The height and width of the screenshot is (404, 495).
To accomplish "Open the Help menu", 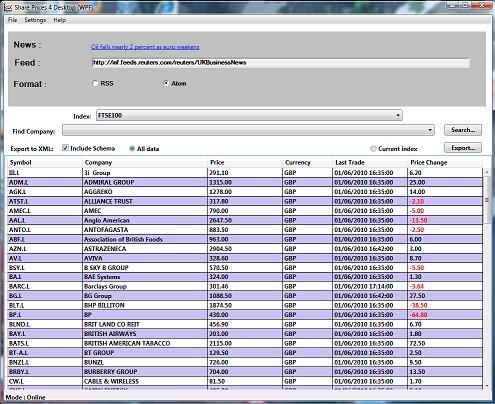I will (x=60, y=20).
